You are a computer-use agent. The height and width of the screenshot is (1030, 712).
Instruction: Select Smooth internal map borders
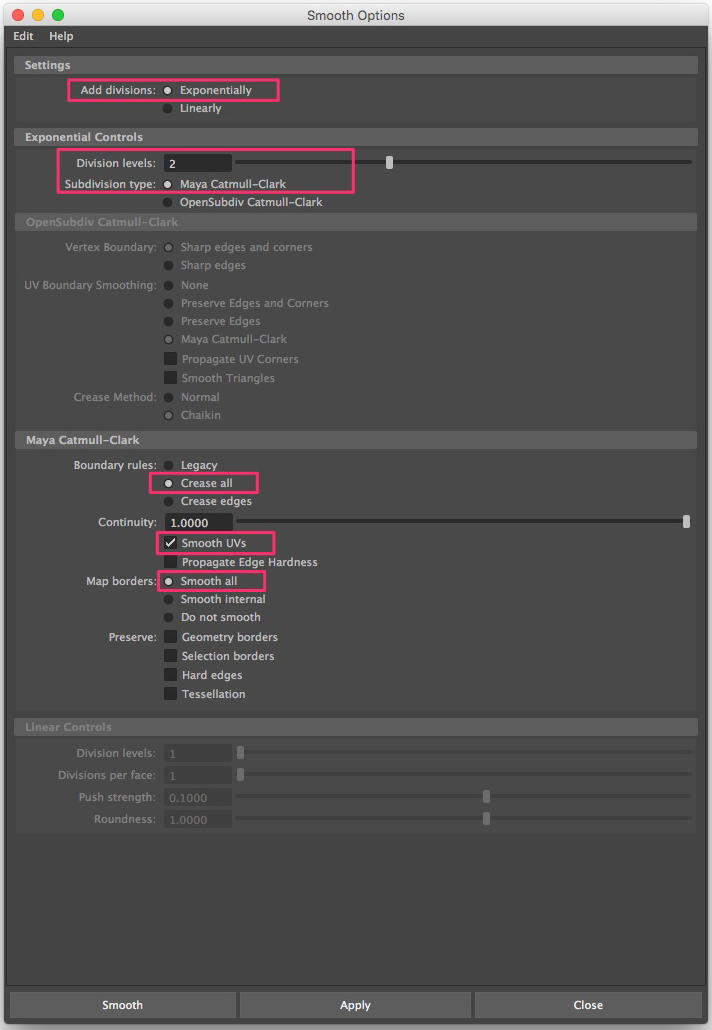point(169,599)
